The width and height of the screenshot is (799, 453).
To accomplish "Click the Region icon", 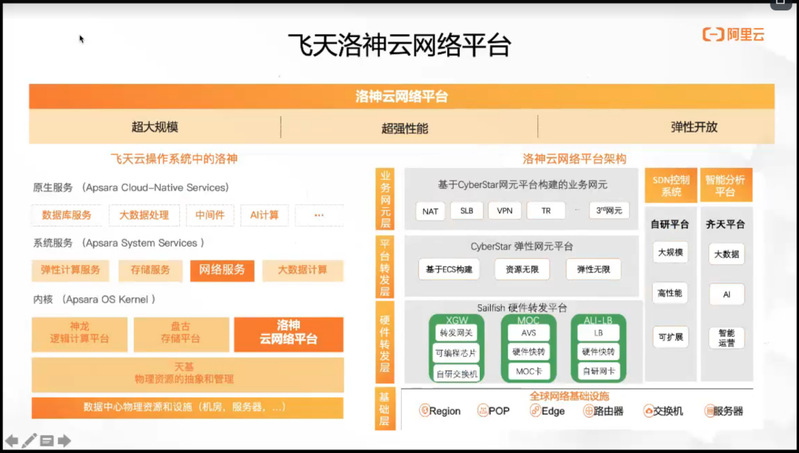I will pos(424,411).
